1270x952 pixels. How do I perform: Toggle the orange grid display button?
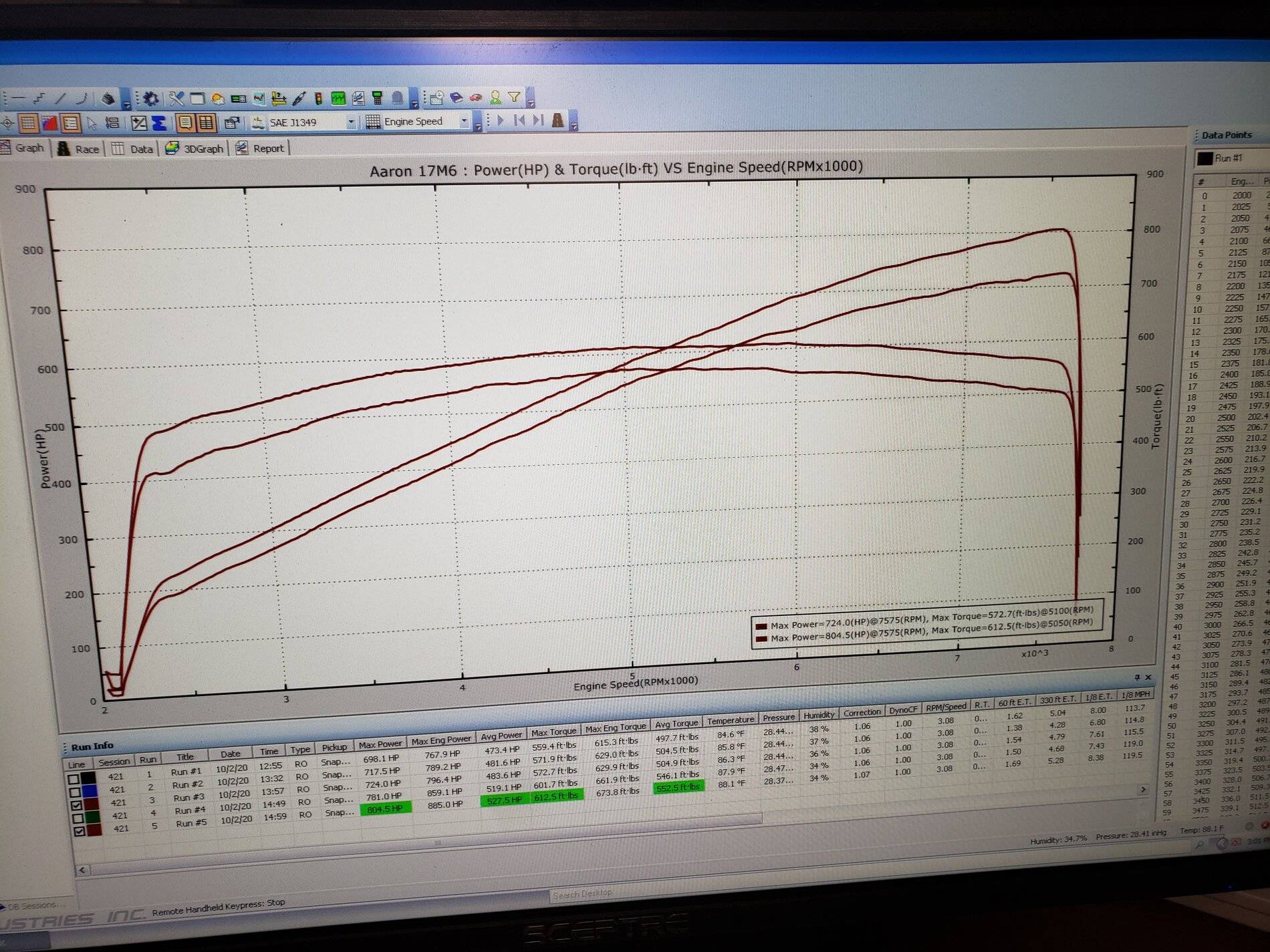[x=28, y=123]
